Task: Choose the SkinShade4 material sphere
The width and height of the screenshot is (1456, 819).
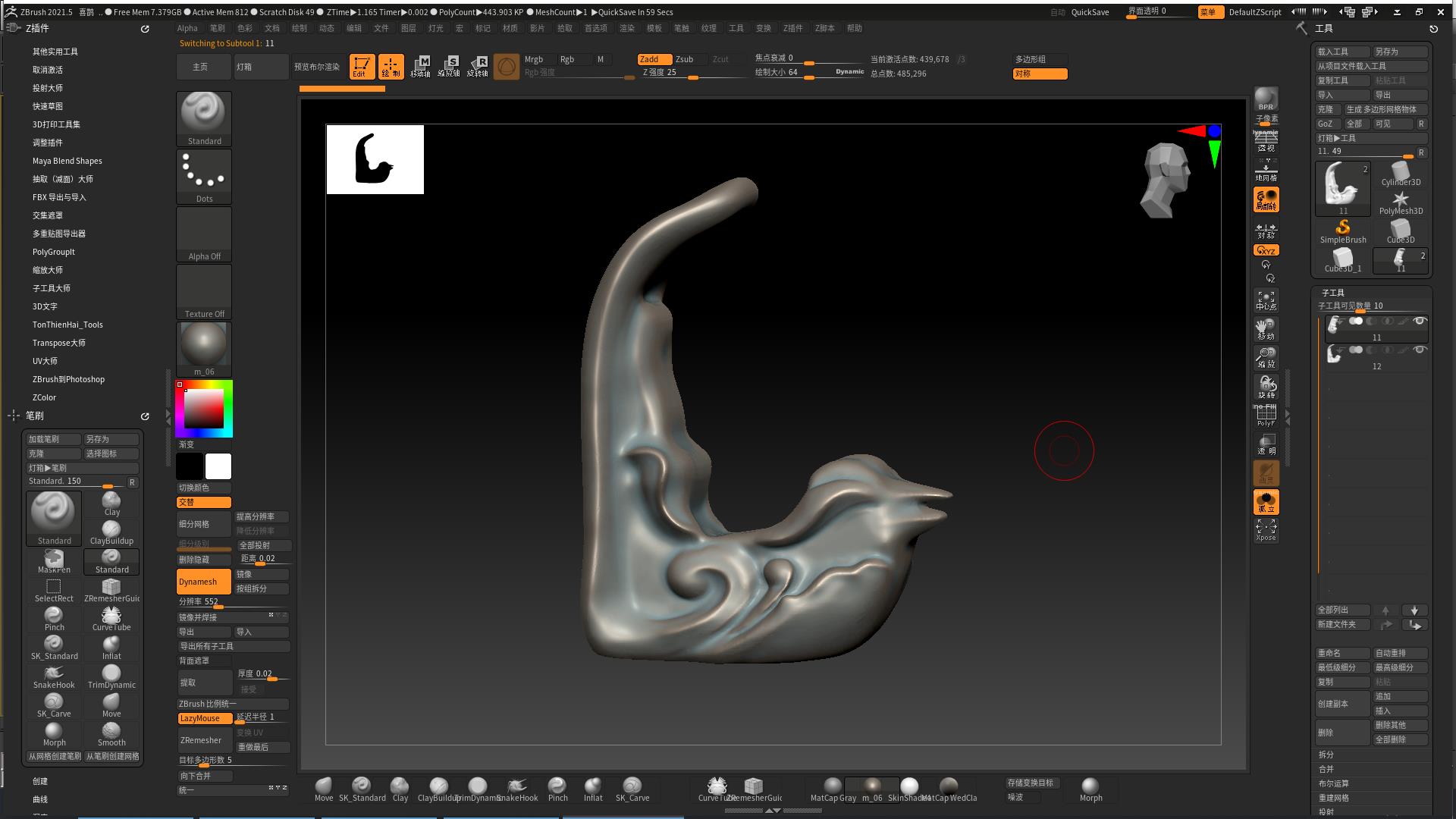Action: point(908,786)
